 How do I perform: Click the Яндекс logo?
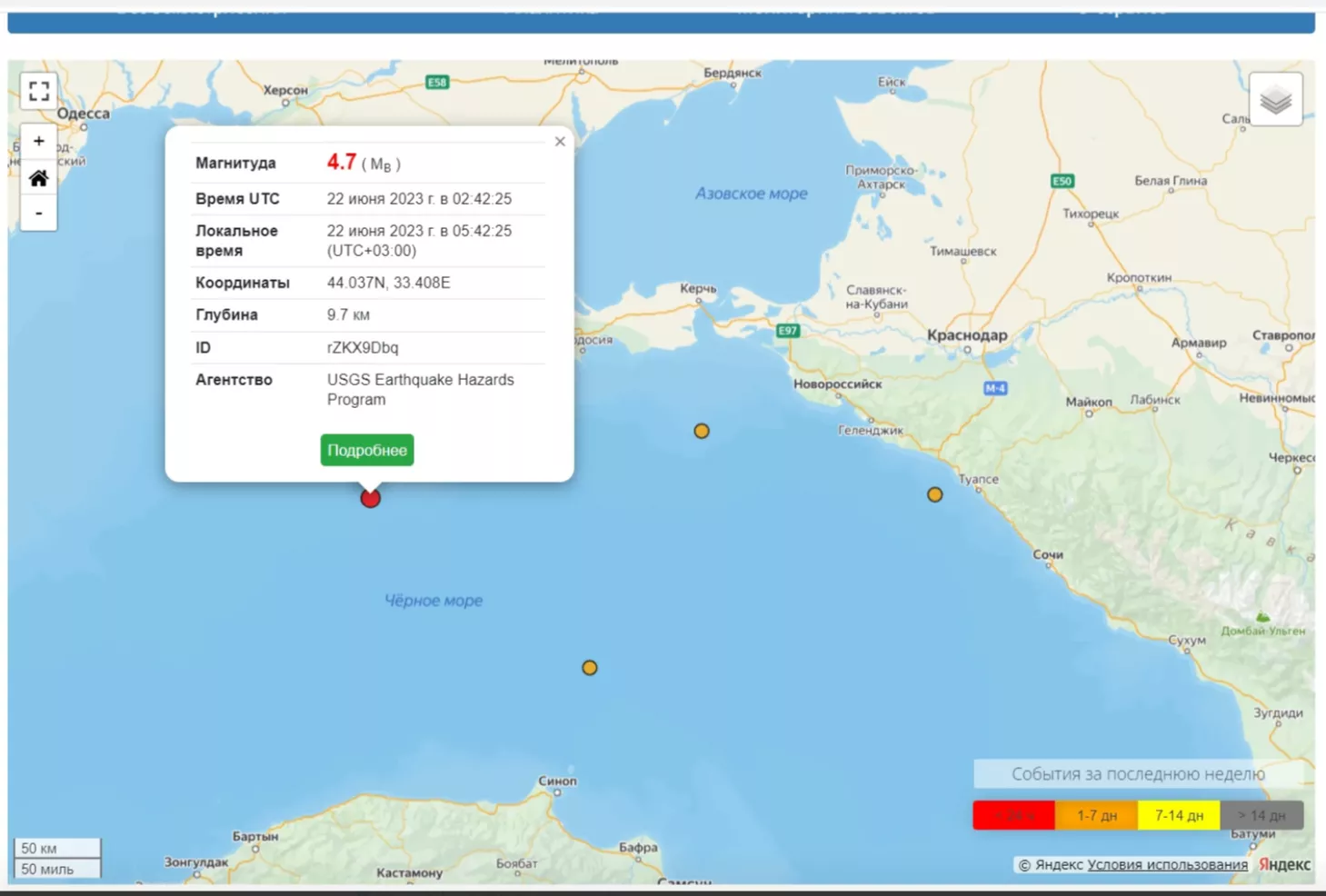click(1284, 865)
